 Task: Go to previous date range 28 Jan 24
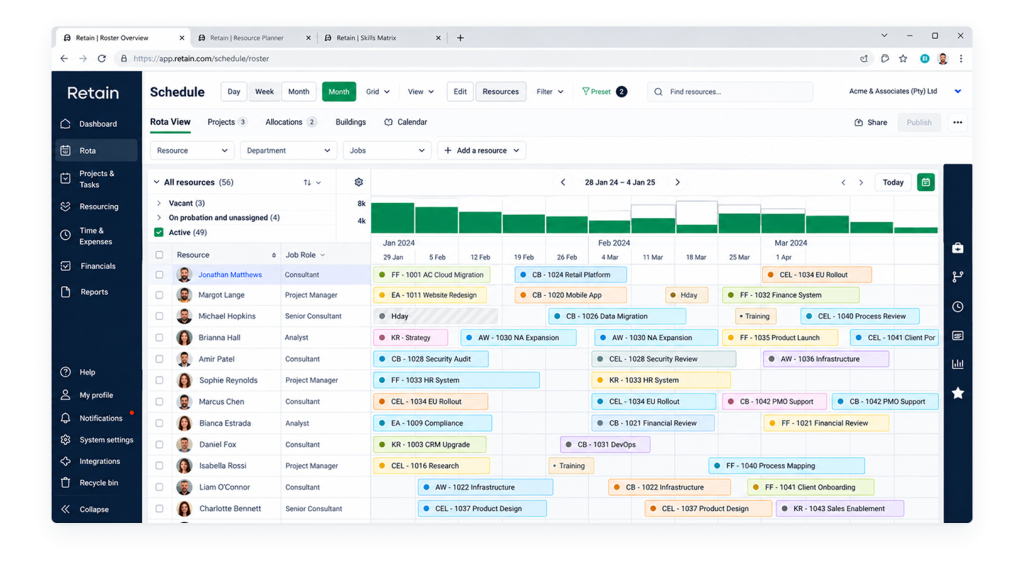point(563,182)
